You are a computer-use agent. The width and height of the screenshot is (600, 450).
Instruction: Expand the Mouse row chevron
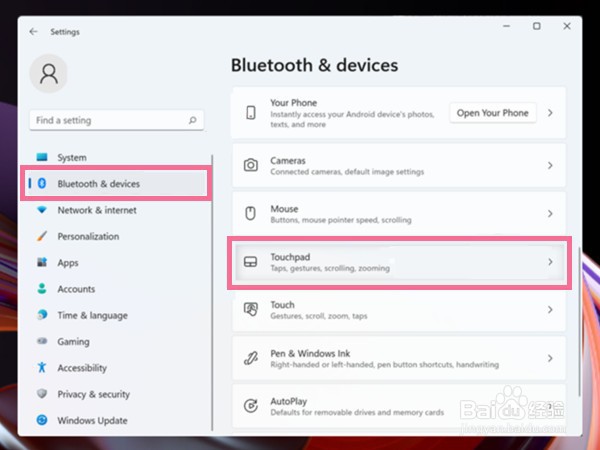click(x=550, y=214)
